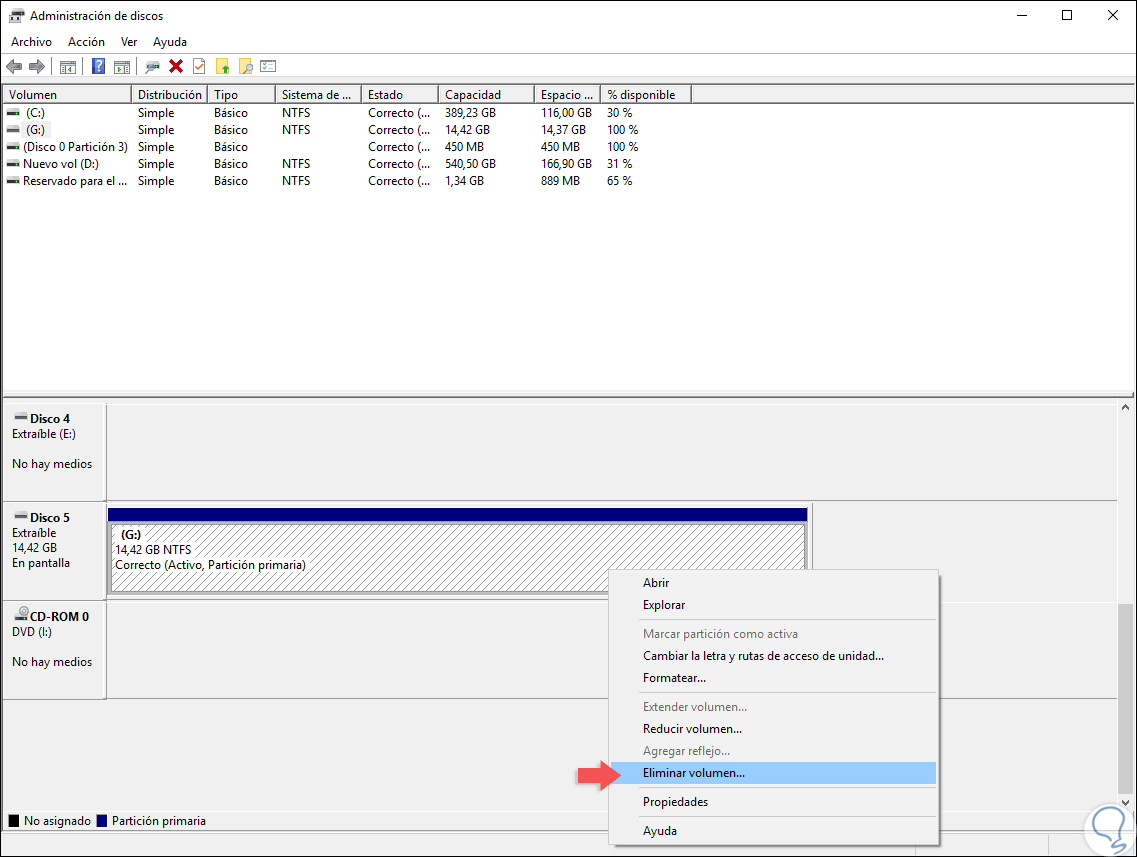The image size is (1137, 857).
Task: Open Propiedades from the context menu
Action: tap(773, 802)
